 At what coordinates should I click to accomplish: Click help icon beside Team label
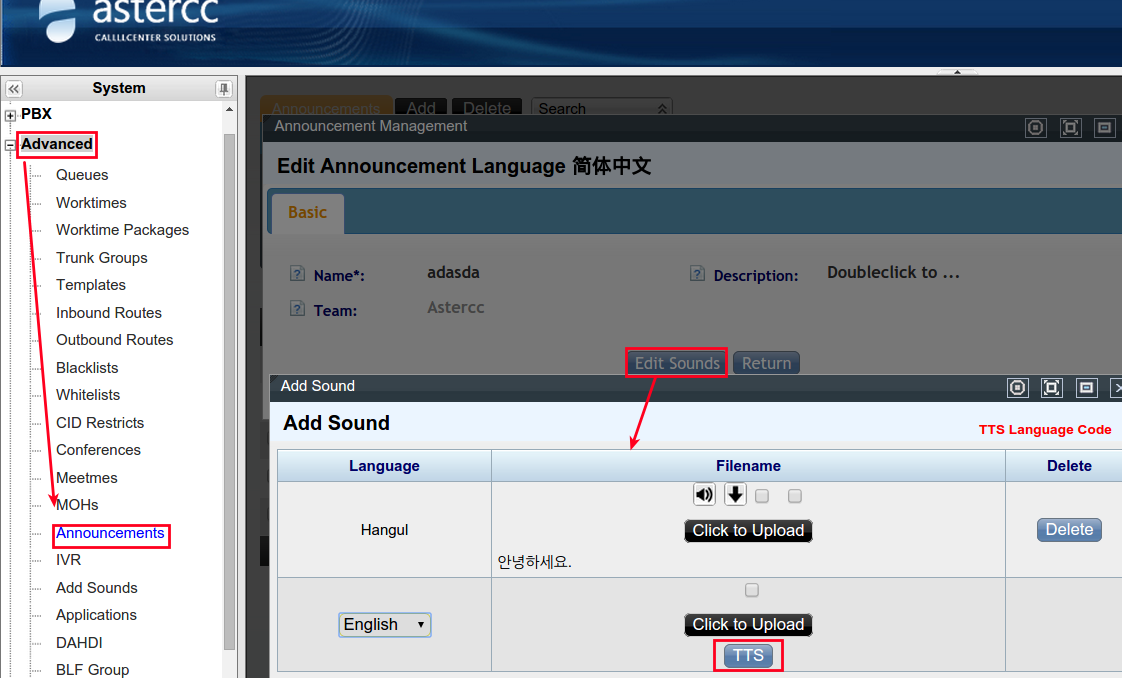(x=297, y=309)
